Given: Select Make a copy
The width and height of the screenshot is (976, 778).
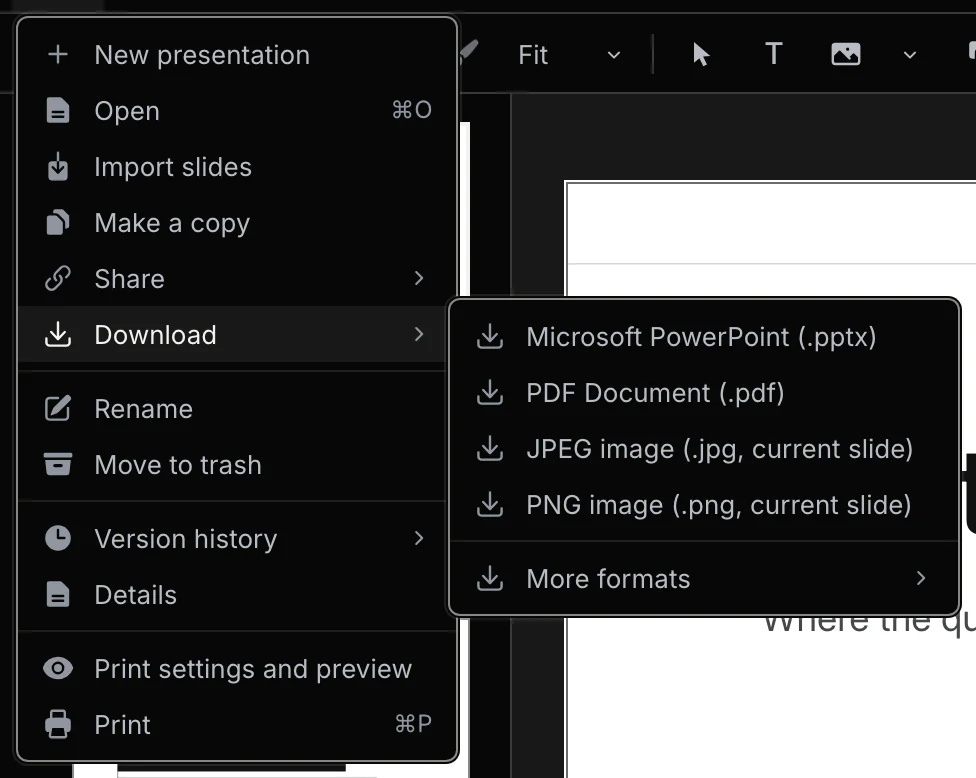Looking at the screenshot, I should point(237,223).
